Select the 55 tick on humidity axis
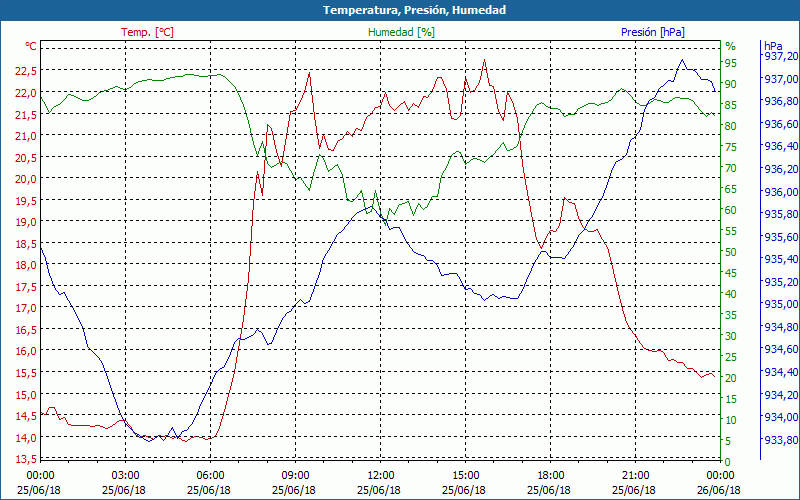The image size is (800, 500). click(x=731, y=231)
